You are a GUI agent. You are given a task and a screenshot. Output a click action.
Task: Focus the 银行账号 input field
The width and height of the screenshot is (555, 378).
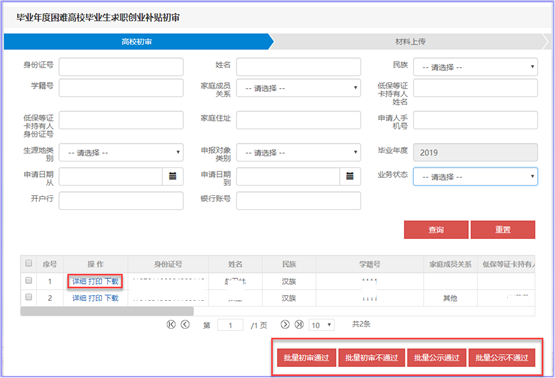tap(298, 201)
